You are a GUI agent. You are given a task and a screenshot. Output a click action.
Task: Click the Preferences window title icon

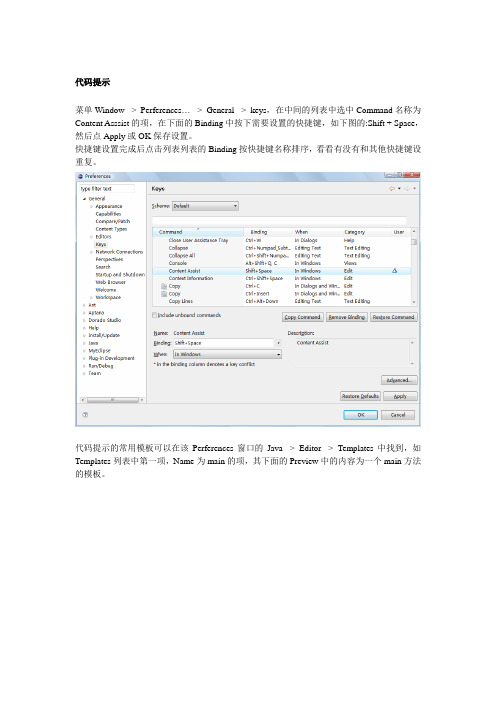coord(81,176)
